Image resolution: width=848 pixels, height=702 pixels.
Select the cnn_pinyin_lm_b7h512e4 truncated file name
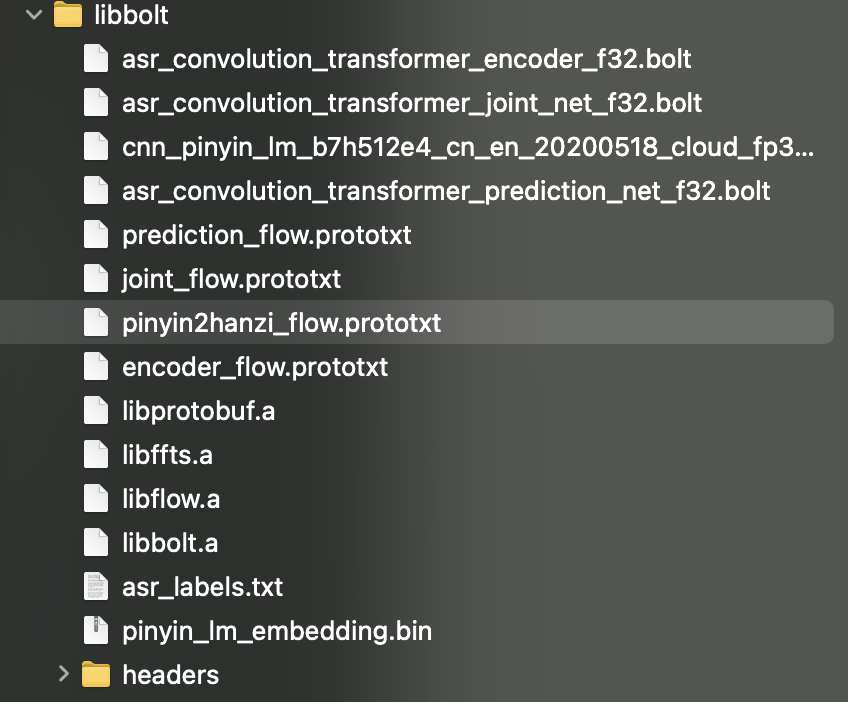pyautogui.click(x=468, y=147)
